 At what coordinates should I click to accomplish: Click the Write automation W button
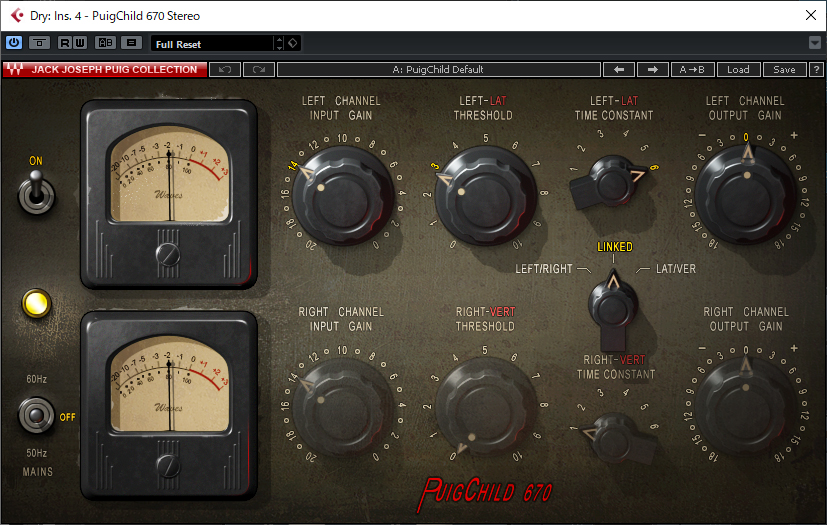tap(80, 43)
